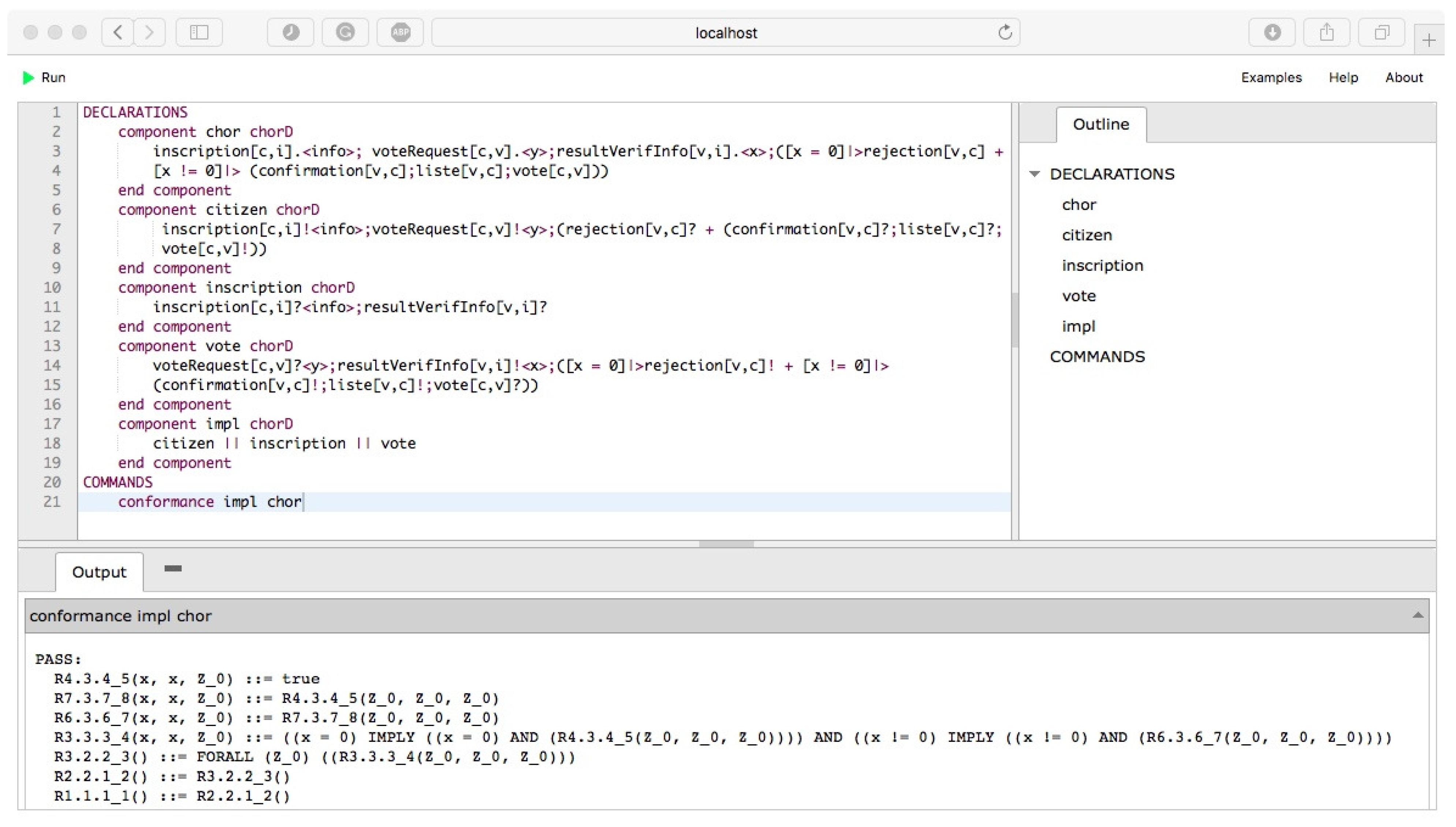1456x827 pixels.
Task: Click the editor vertical scrollbar thumb
Action: point(1014,319)
